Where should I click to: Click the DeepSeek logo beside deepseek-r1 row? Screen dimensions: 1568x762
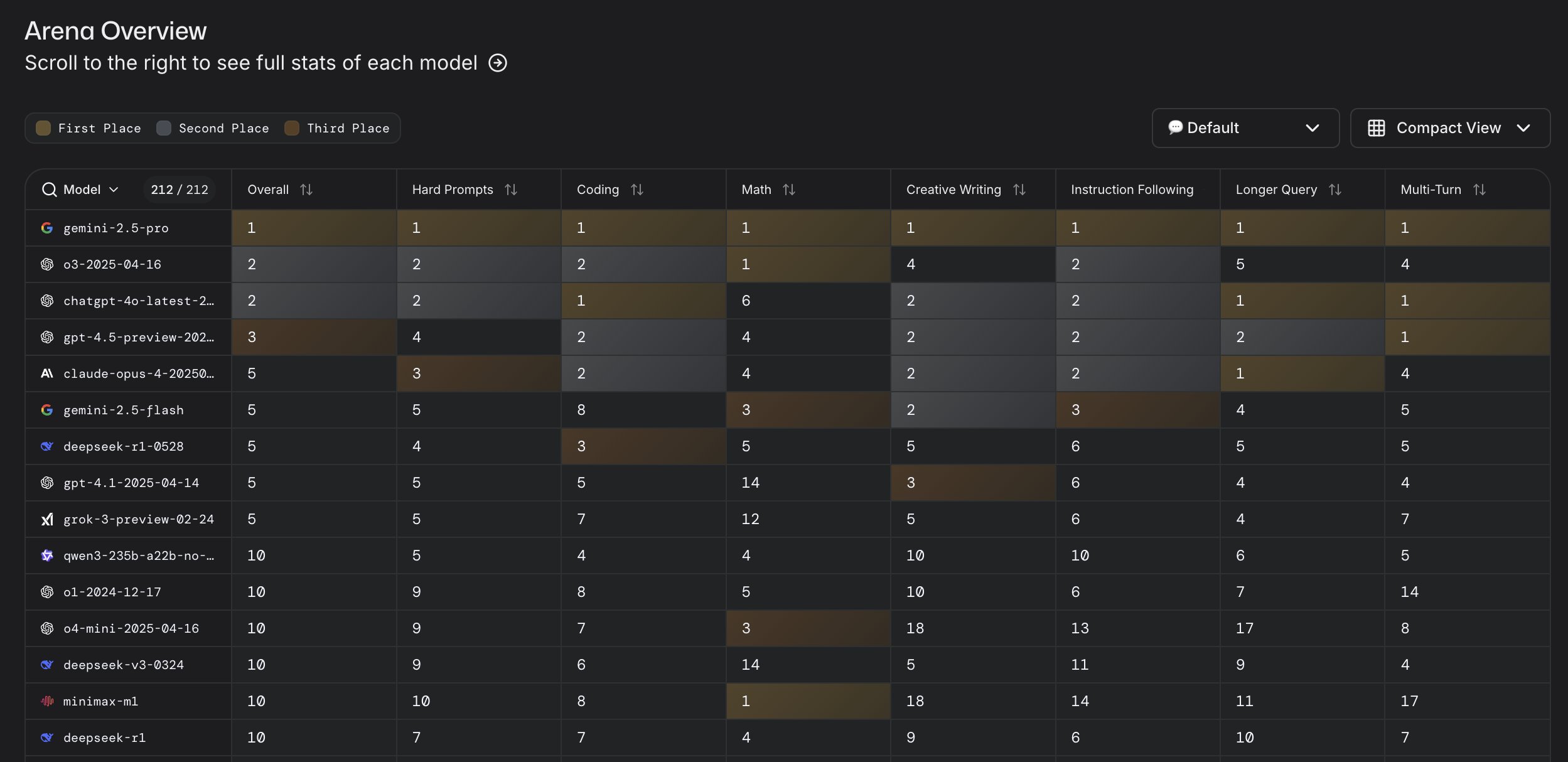pos(47,738)
